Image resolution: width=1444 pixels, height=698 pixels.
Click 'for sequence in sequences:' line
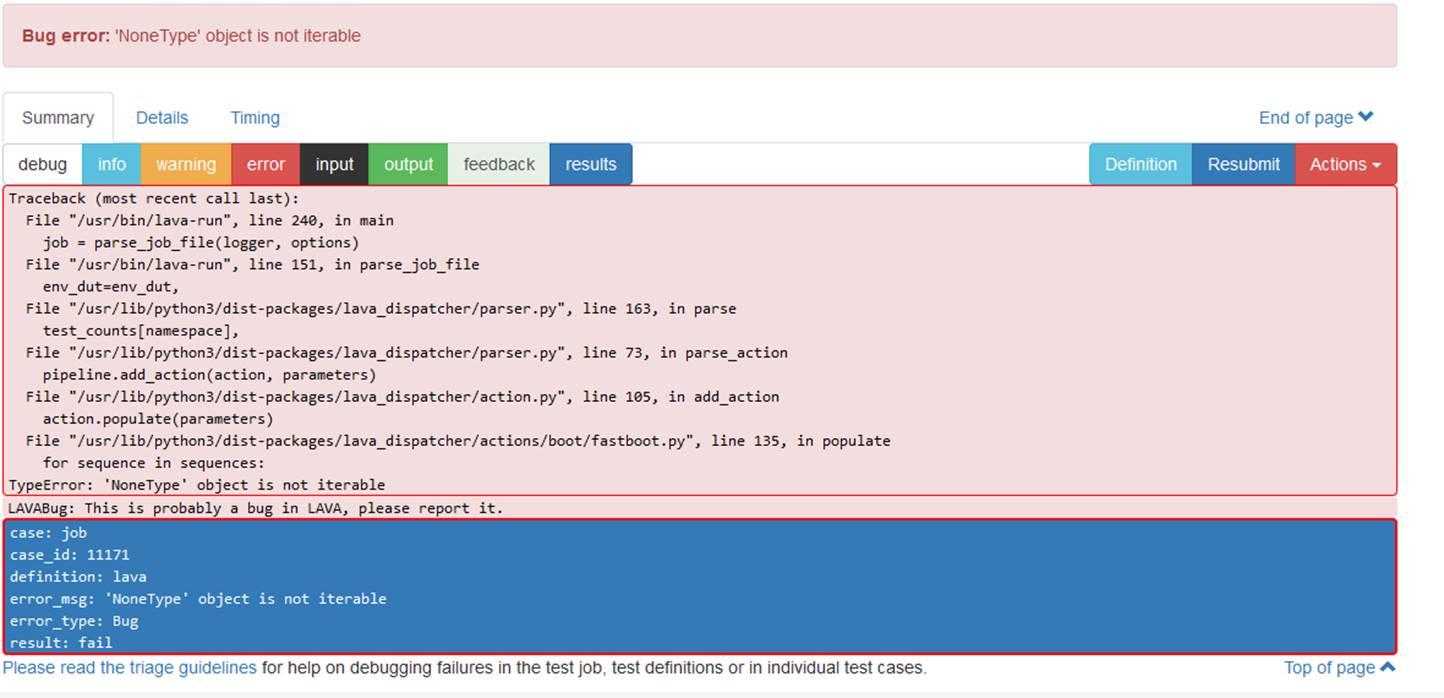pos(154,462)
